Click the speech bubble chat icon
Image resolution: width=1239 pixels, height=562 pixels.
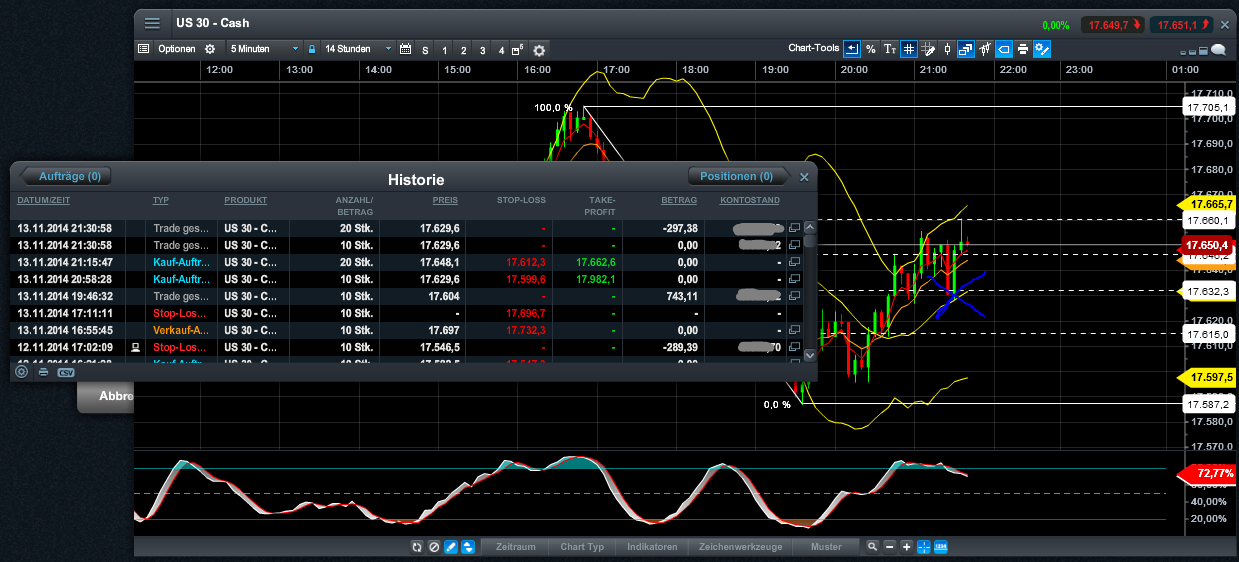point(1218,49)
